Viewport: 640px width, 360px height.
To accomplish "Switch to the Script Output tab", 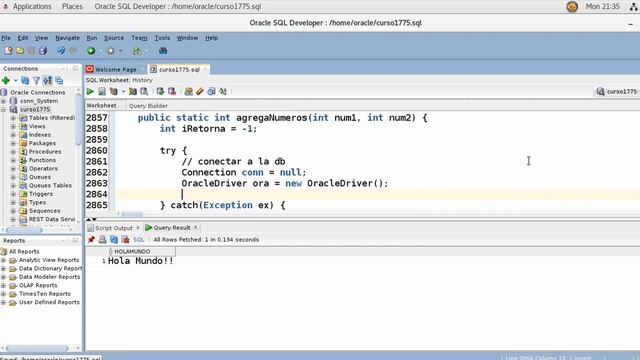I will (x=114, y=228).
